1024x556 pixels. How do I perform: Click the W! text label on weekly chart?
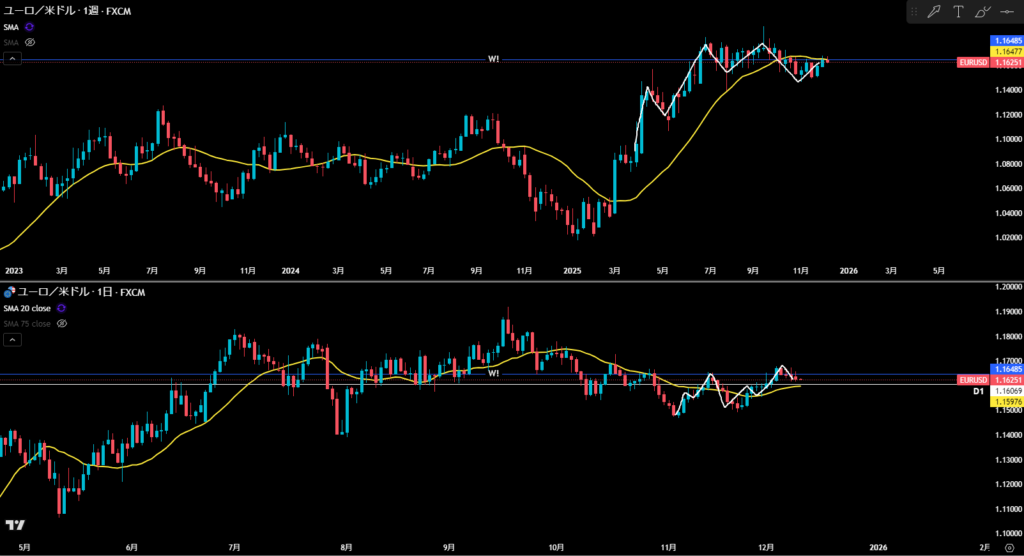[x=493, y=59]
